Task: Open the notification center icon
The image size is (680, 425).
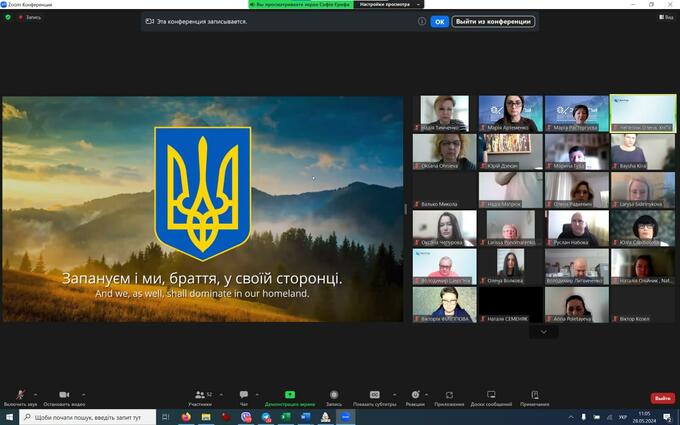Action: [667, 417]
